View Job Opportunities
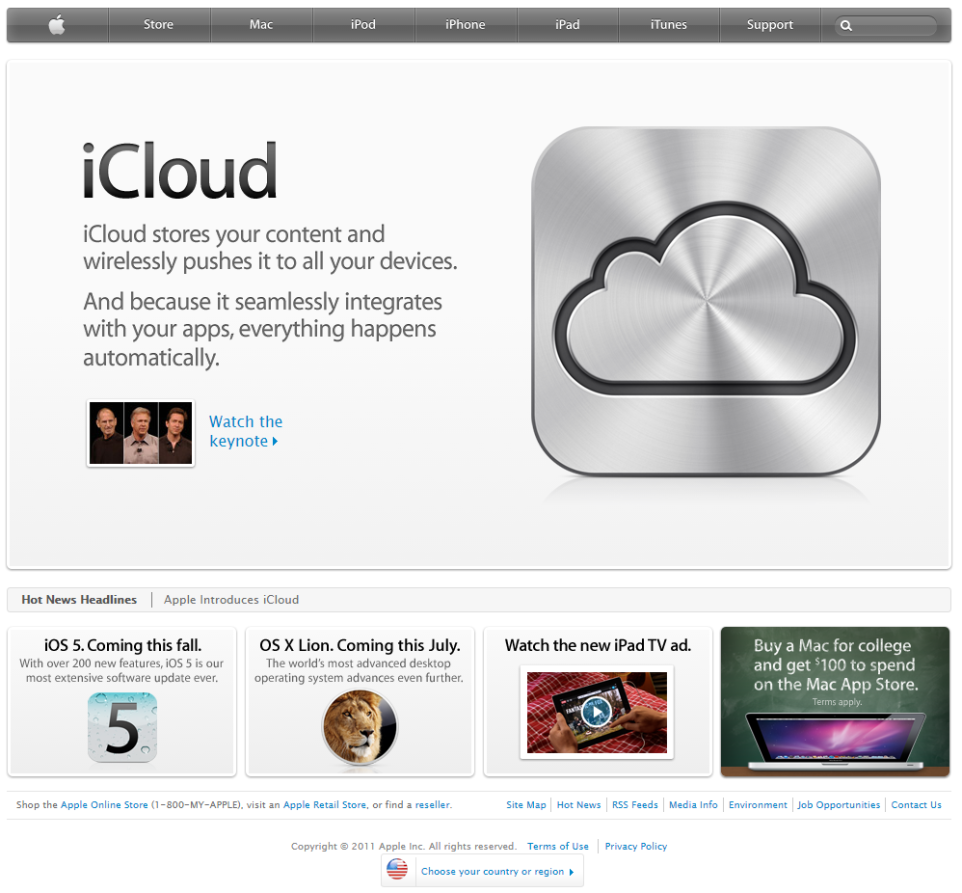This screenshot has height=893, width=962. [839, 805]
